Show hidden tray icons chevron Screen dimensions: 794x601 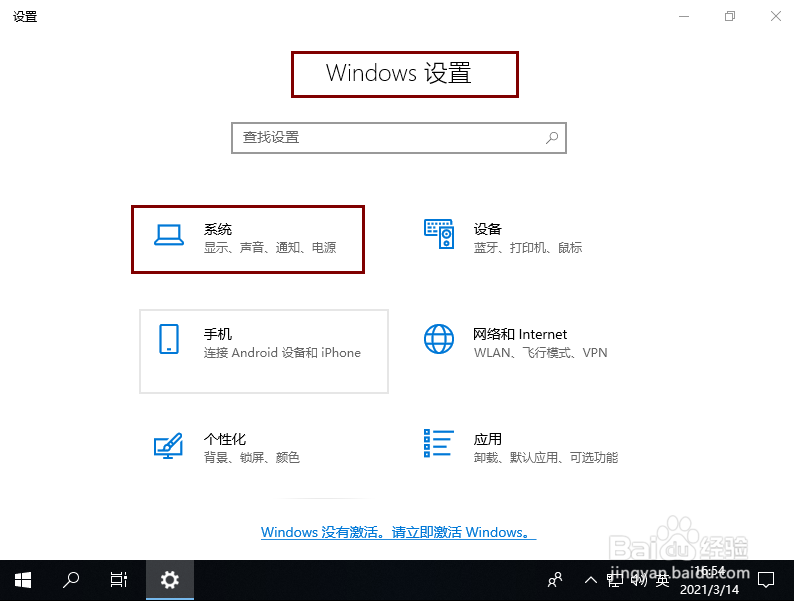(590, 580)
